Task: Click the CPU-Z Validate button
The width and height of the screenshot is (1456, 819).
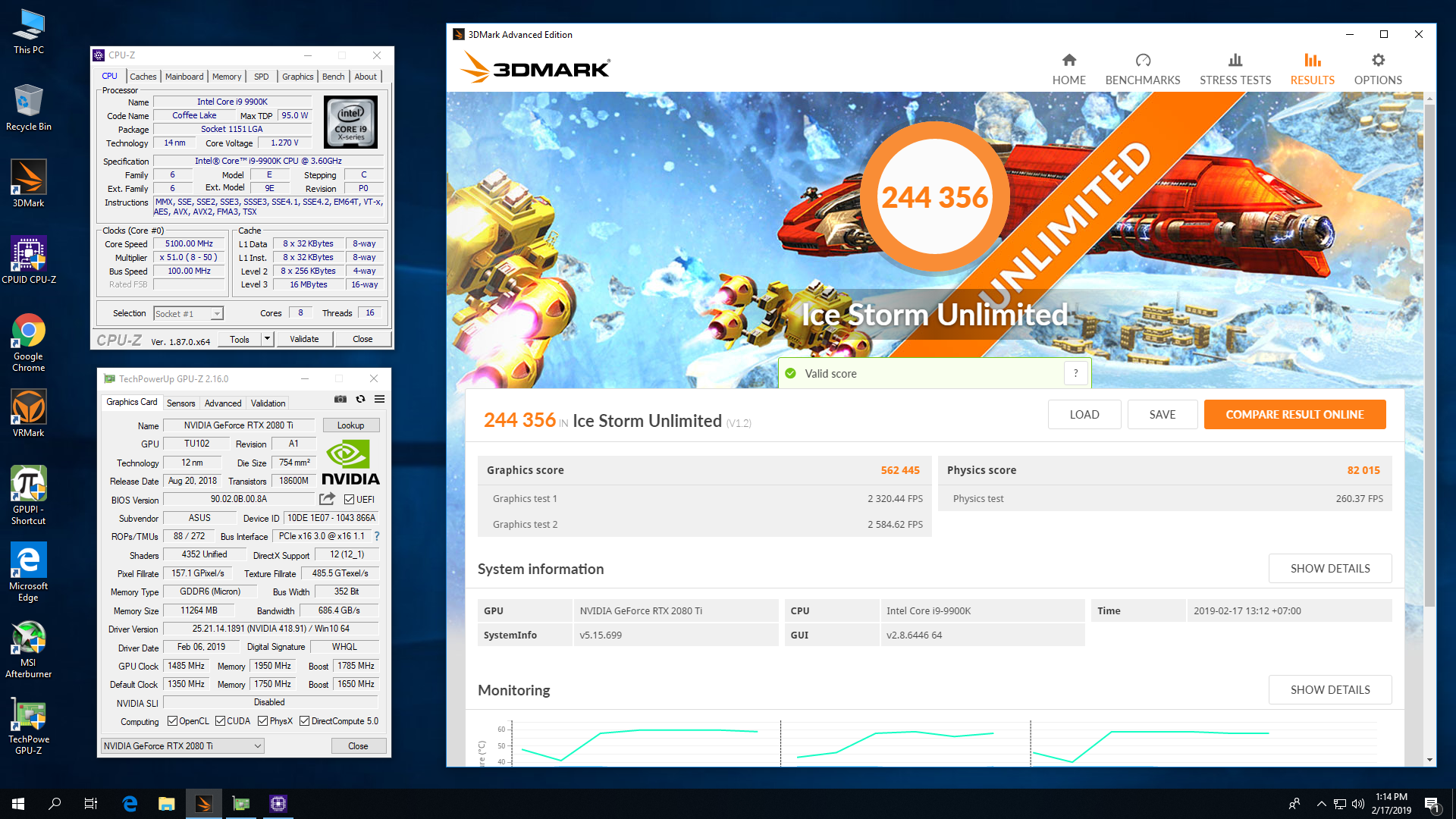Action: click(304, 339)
